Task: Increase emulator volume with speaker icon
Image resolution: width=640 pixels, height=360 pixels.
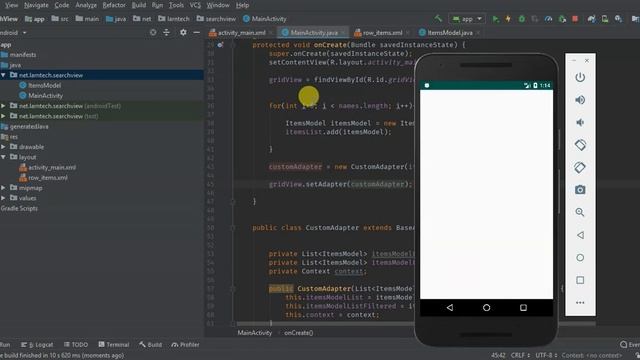Action: [x=580, y=100]
